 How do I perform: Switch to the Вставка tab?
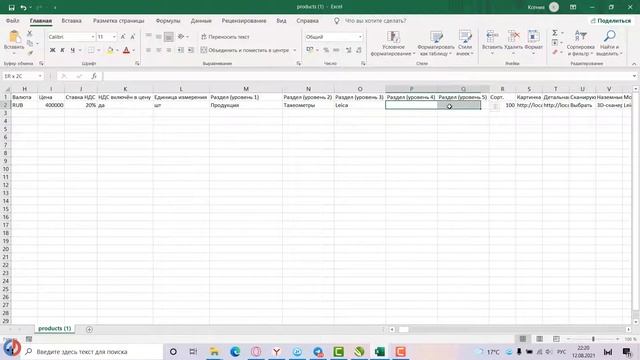point(71,21)
